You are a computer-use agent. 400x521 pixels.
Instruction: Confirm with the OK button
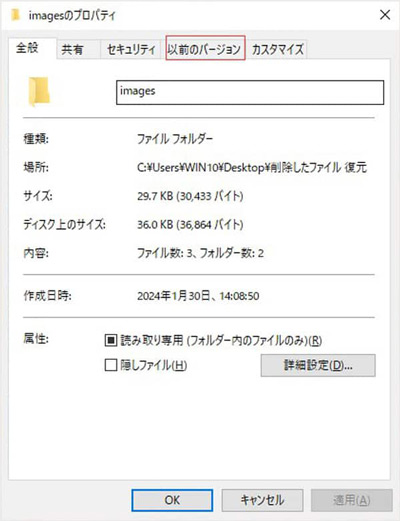click(172, 500)
